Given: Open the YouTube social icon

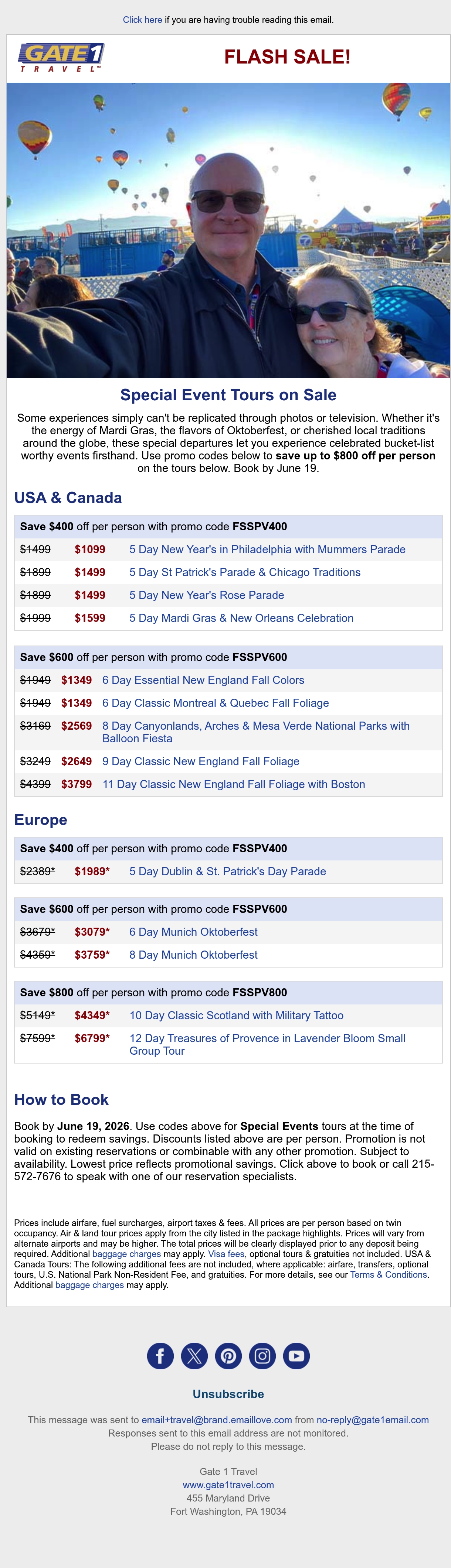Looking at the screenshot, I should pyautogui.click(x=297, y=1356).
